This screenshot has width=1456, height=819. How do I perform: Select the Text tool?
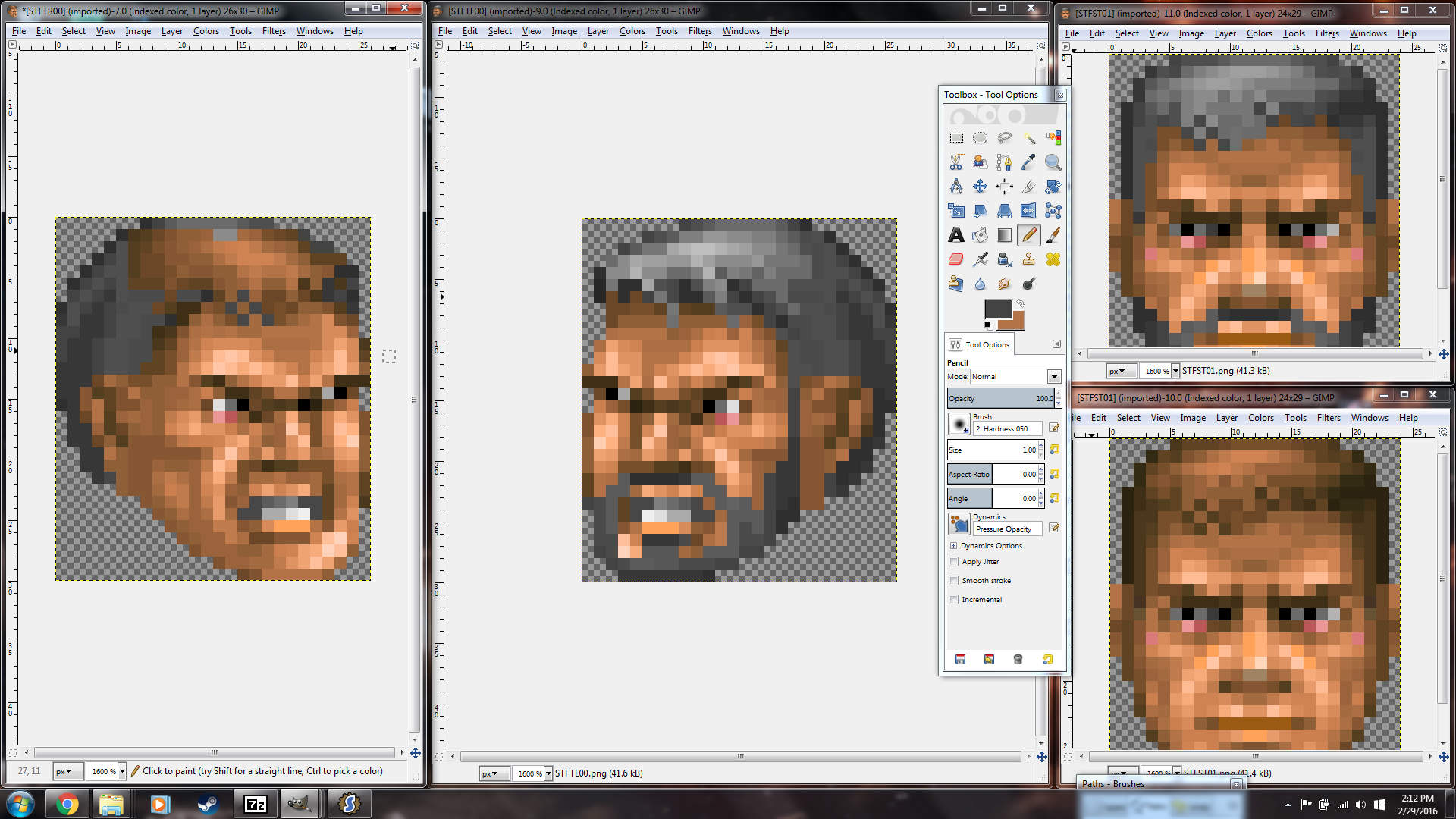point(955,235)
